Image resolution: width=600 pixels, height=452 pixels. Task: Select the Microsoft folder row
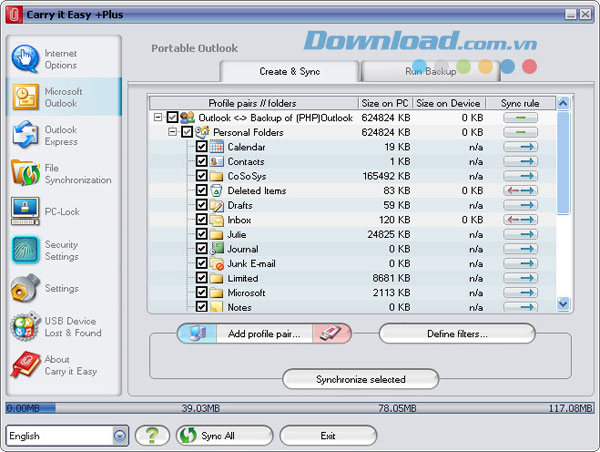click(x=352, y=292)
